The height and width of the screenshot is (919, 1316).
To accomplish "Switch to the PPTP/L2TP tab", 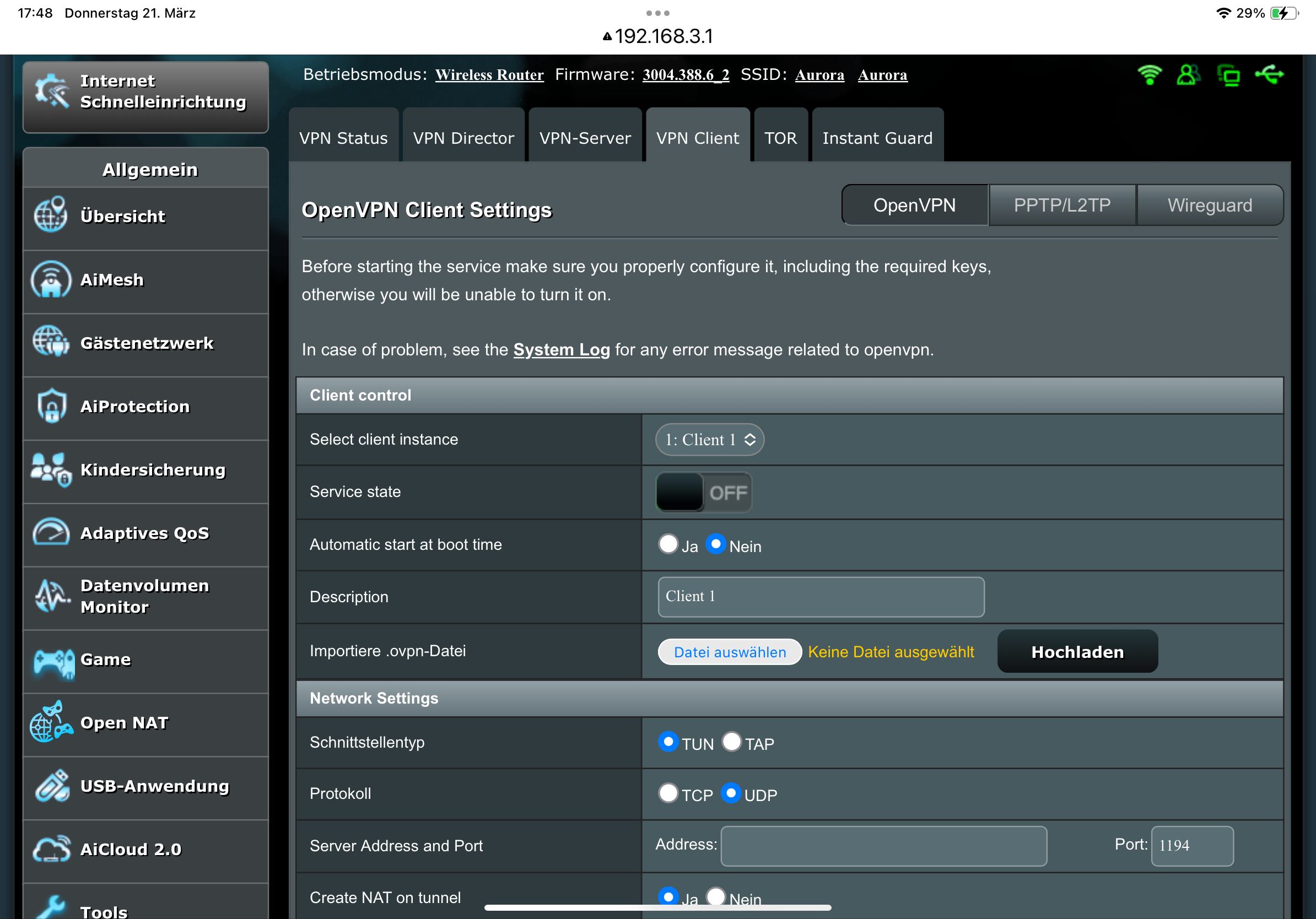I will (x=1061, y=205).
